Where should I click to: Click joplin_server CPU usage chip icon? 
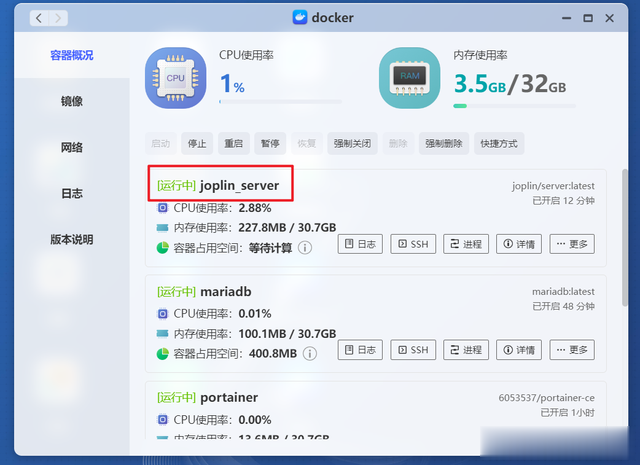point(162,208)
